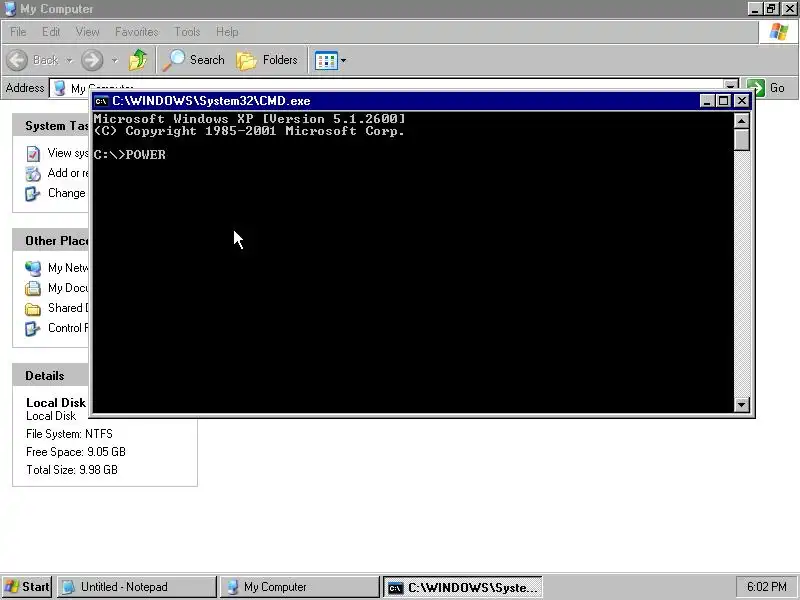This screenshot has width=800, height=600.
Task: Close the CMD.exe window
Action: point(742,101)
